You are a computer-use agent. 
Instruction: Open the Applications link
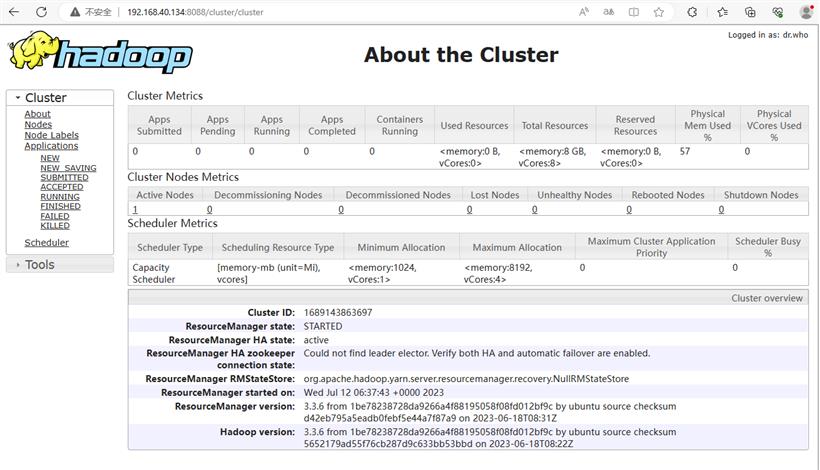click(51, 146)
